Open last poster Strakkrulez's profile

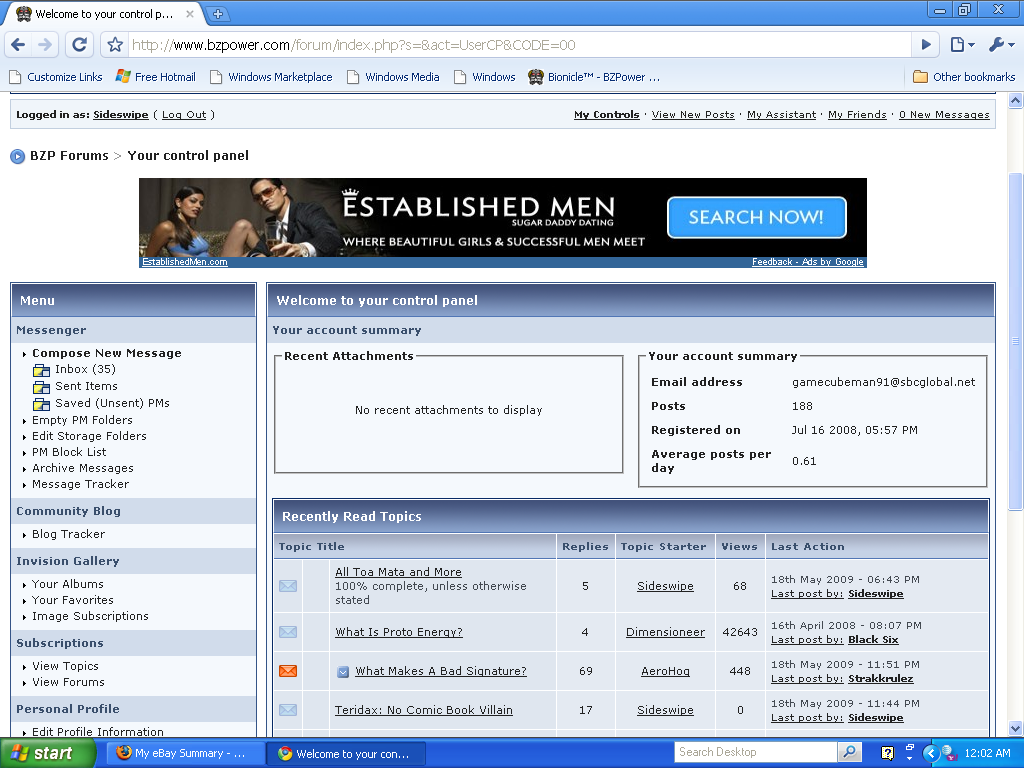pos(881,679)
